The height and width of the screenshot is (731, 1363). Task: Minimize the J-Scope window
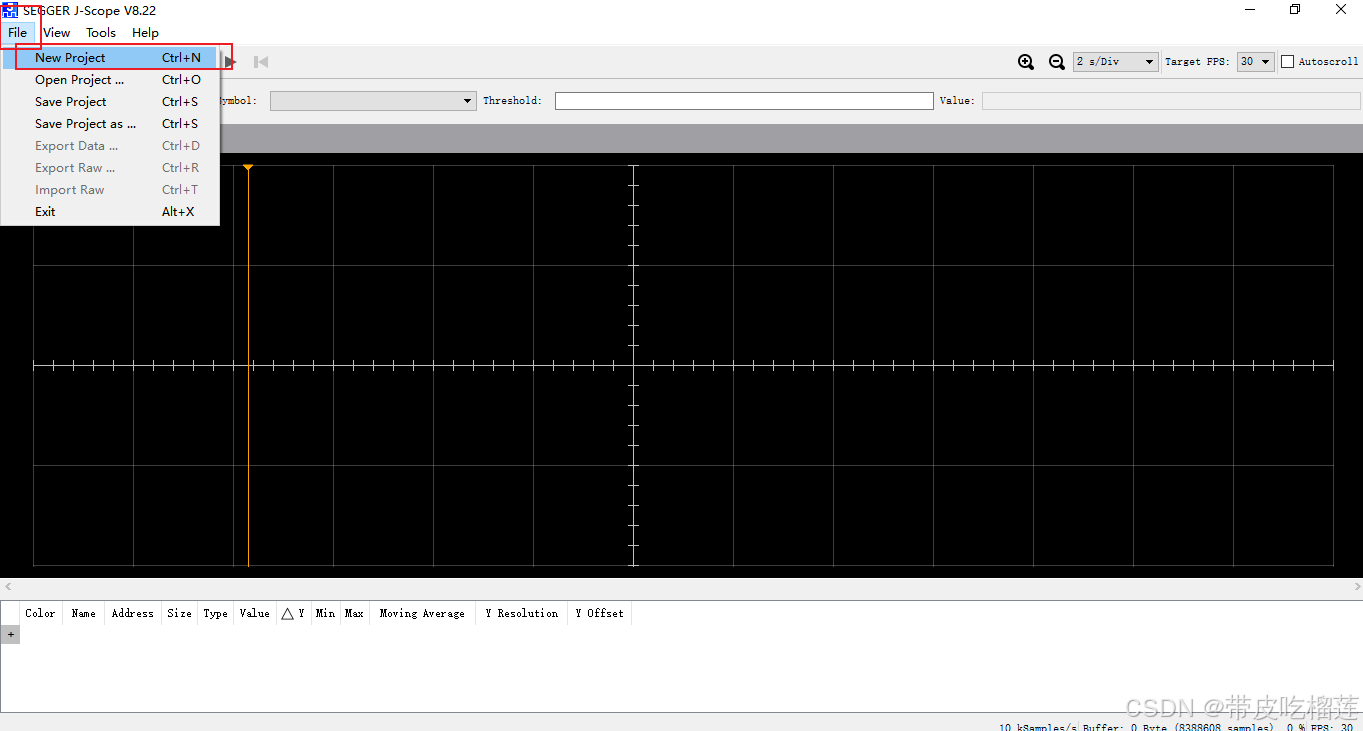click(x=1250, y=10)
